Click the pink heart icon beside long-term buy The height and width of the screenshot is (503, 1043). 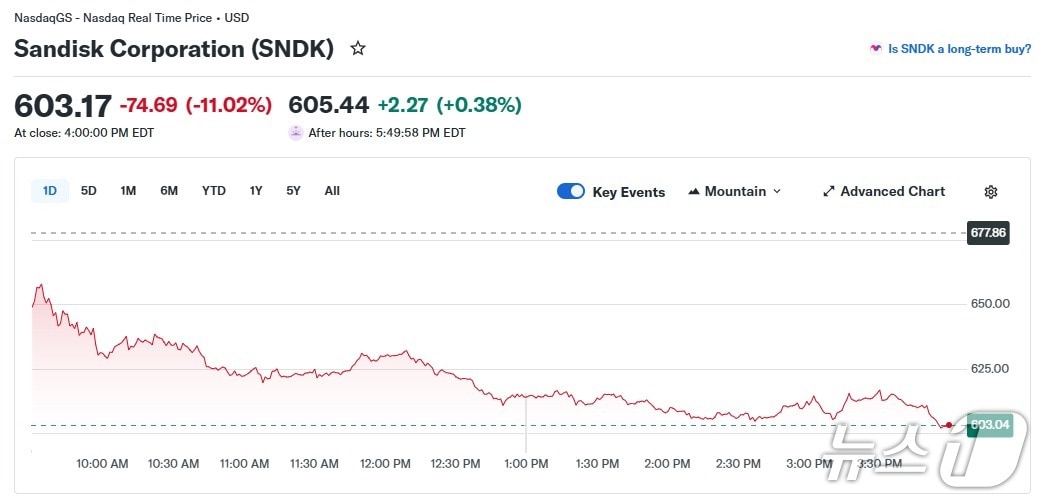876,48
